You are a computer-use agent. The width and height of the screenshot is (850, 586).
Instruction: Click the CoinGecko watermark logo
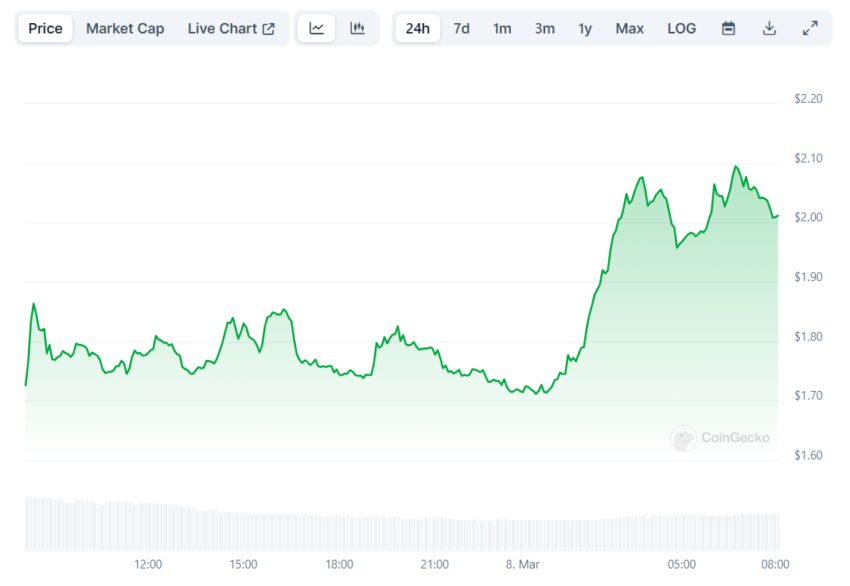tap(720, 437)
